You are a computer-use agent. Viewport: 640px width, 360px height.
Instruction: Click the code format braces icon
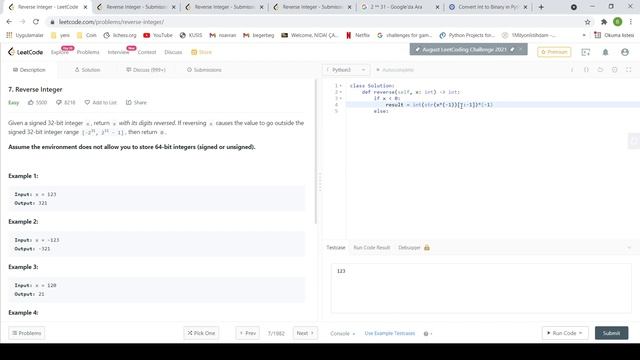586,70
